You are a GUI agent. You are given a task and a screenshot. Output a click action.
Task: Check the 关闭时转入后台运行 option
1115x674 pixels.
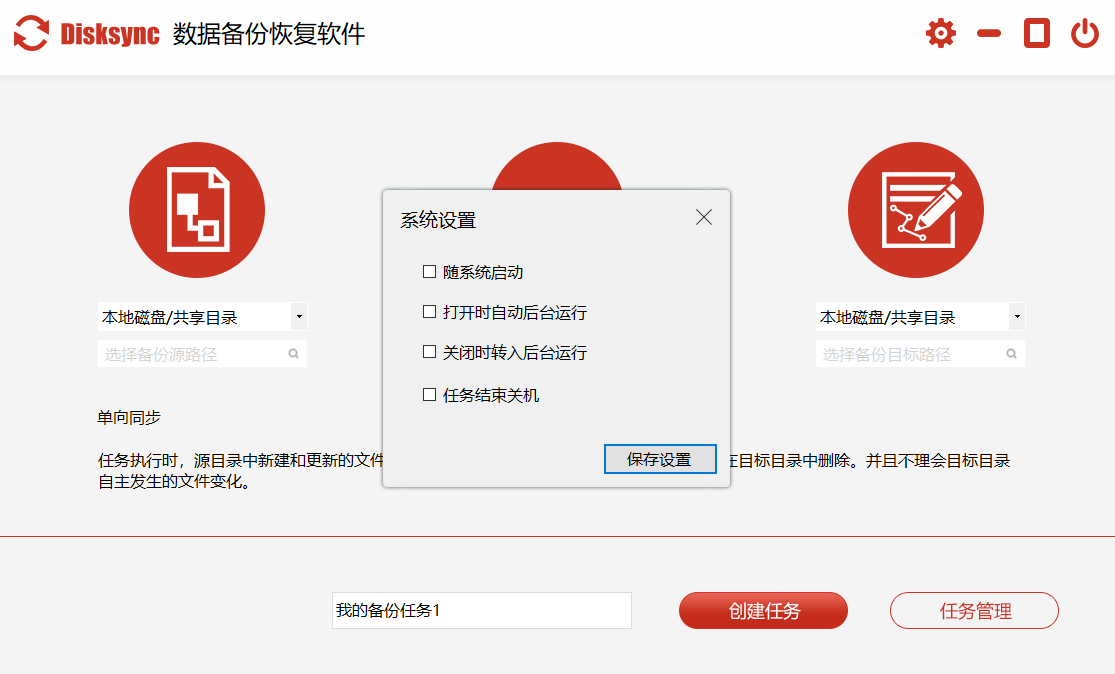(430, 353)
